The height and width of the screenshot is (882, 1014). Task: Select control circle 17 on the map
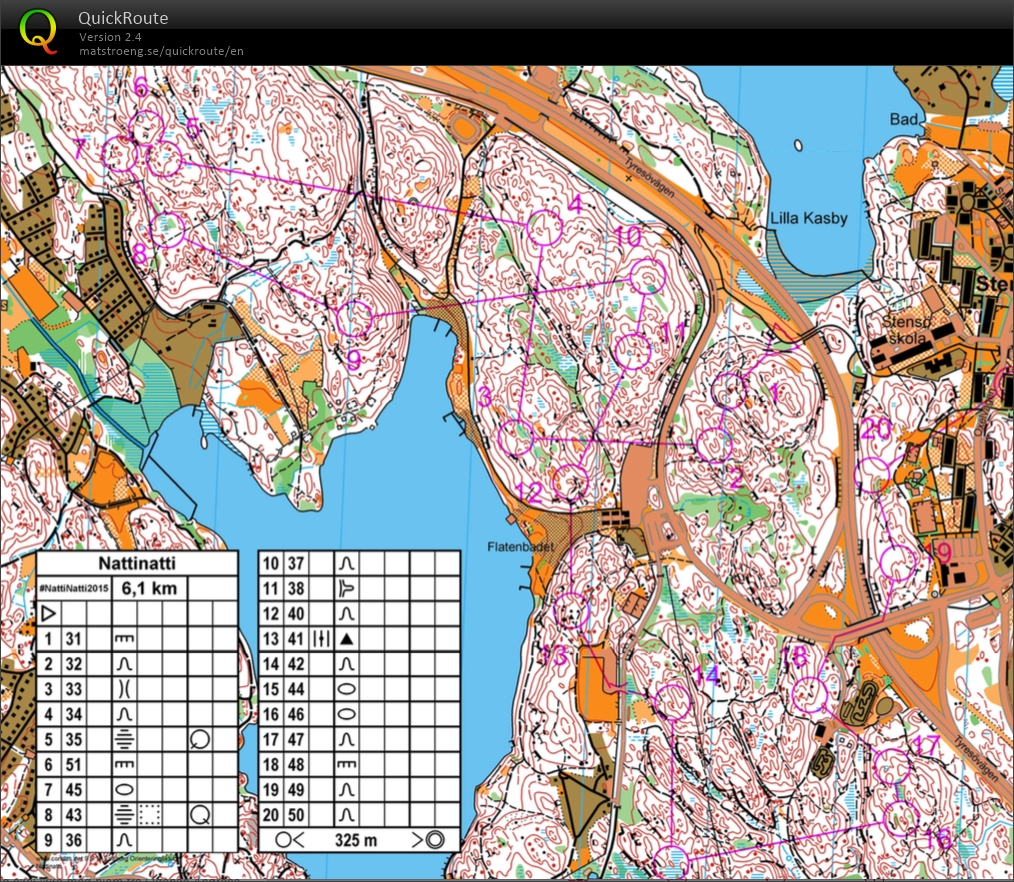tap(892, 766)
